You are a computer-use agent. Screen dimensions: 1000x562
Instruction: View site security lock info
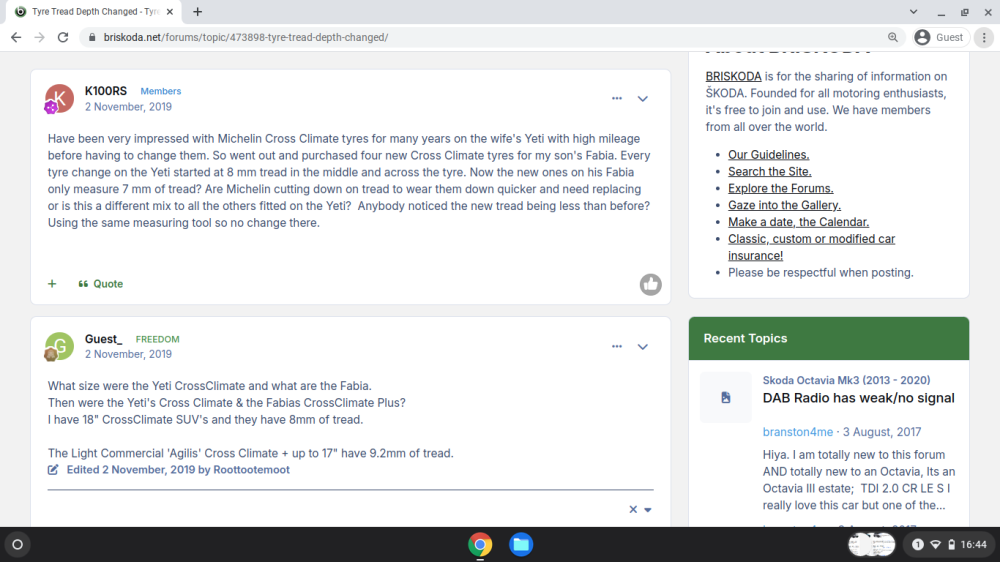click(92, 37)
